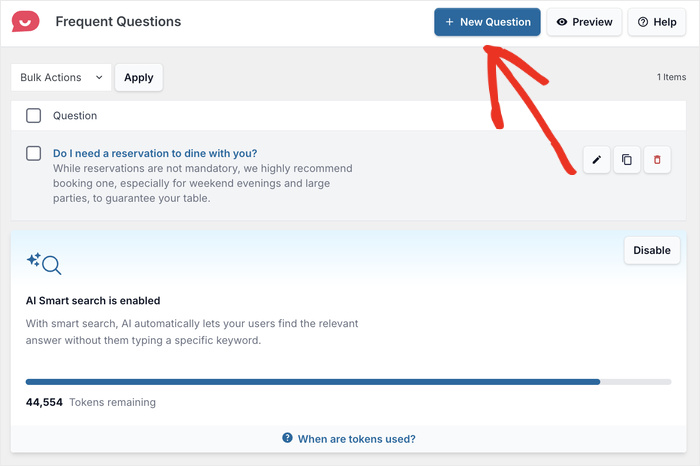Image resolution: width=700 pixels, height=466 pixels.
Task: Open the 'Do I need a reservation' question link
Action: (x=155, y=153)
